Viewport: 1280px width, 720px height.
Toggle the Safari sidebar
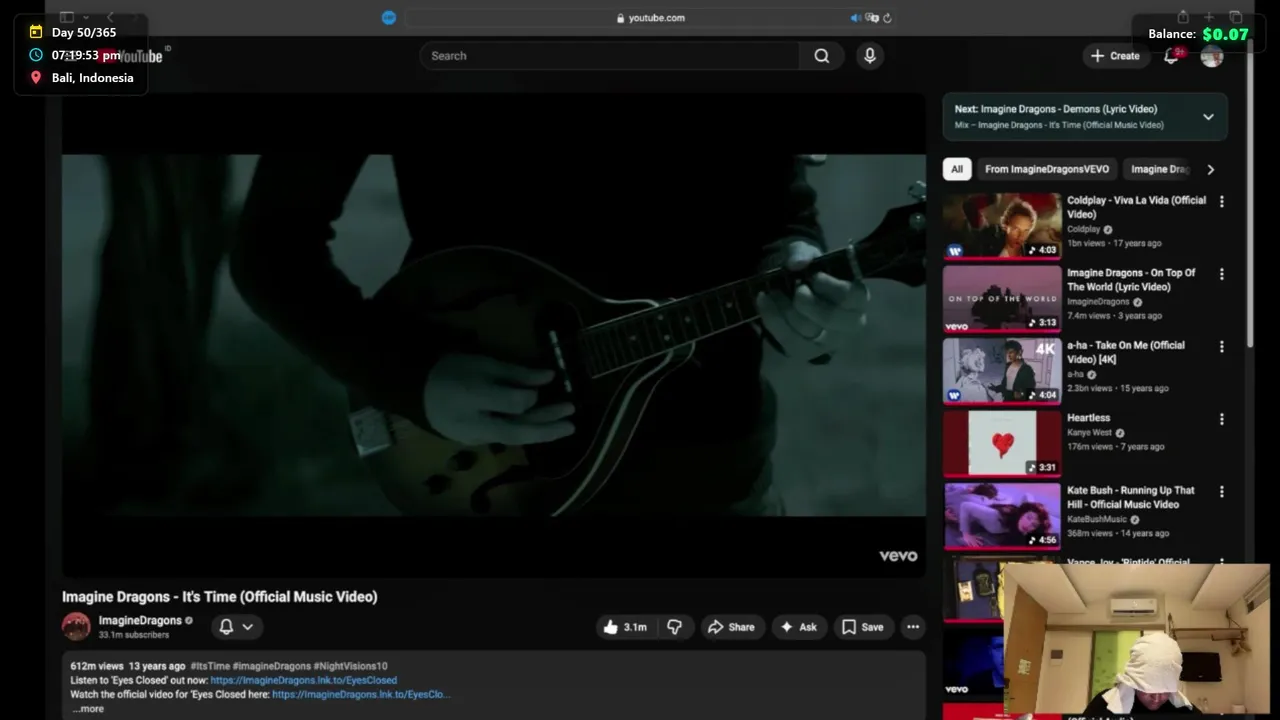[67, 17]
